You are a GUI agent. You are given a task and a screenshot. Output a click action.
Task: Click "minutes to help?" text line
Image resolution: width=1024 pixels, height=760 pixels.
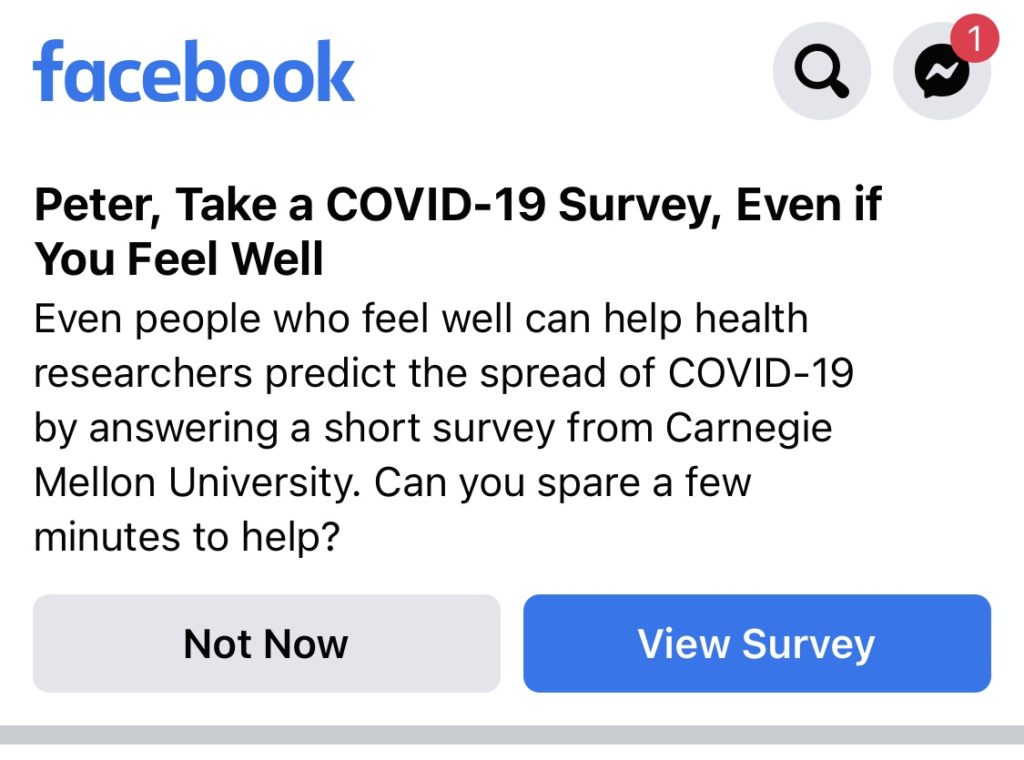(187, 538)
